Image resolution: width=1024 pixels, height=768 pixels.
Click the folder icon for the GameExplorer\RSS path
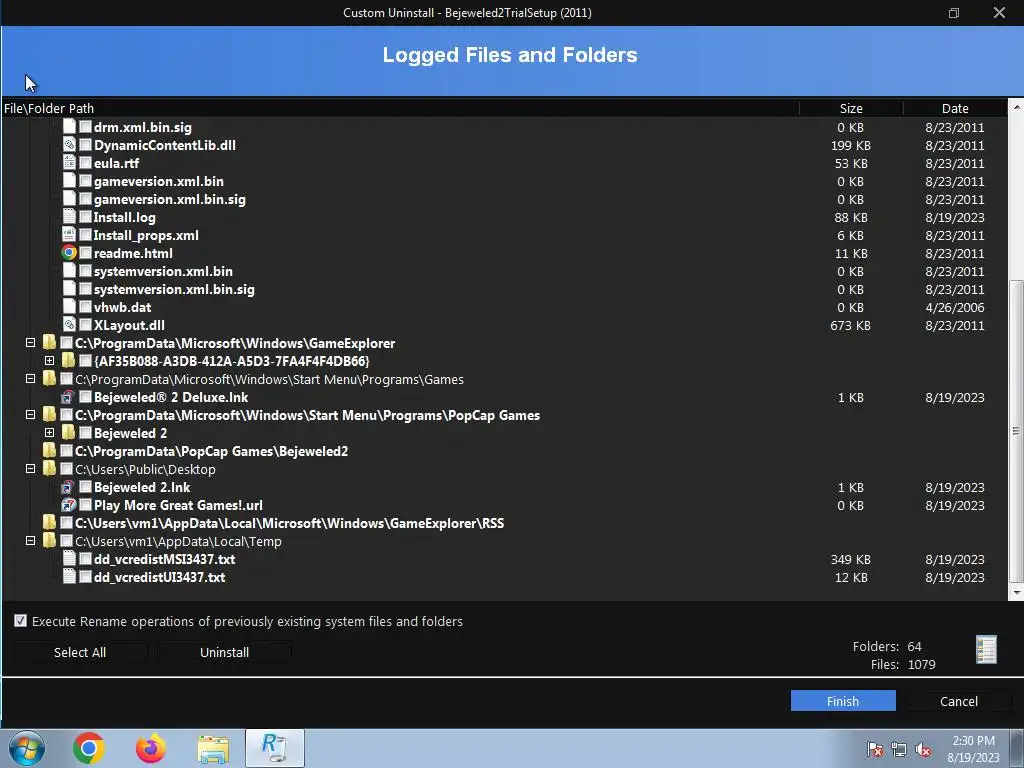50,522
